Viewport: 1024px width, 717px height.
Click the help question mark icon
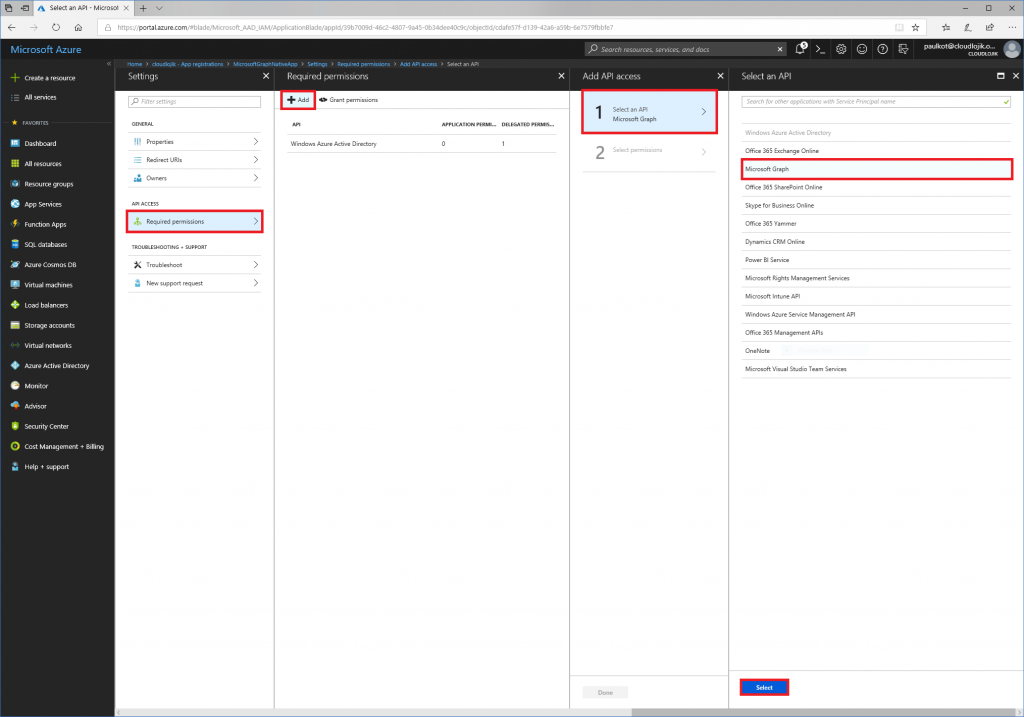click(883, 49)
